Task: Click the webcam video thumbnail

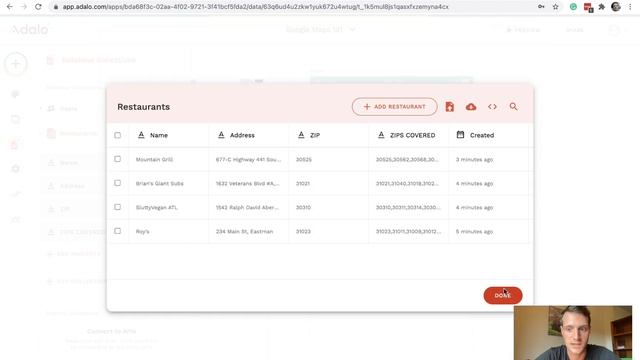Action: click(573, 333)
